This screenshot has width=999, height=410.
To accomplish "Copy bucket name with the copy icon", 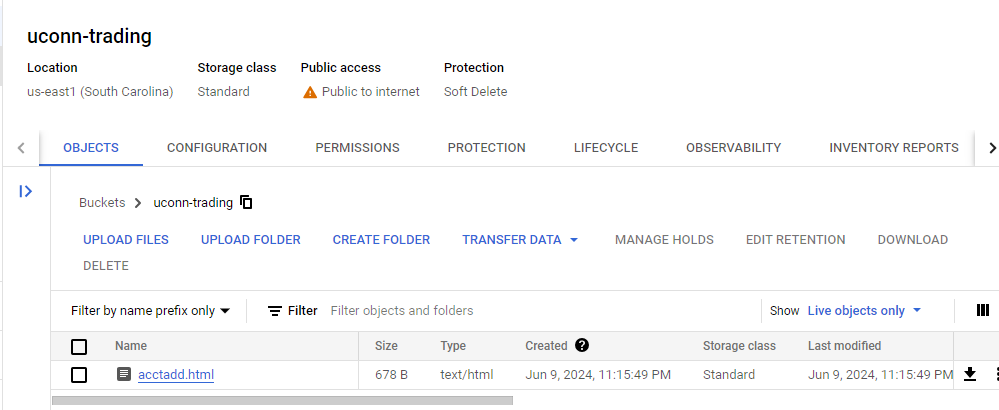I will (246, 202).
